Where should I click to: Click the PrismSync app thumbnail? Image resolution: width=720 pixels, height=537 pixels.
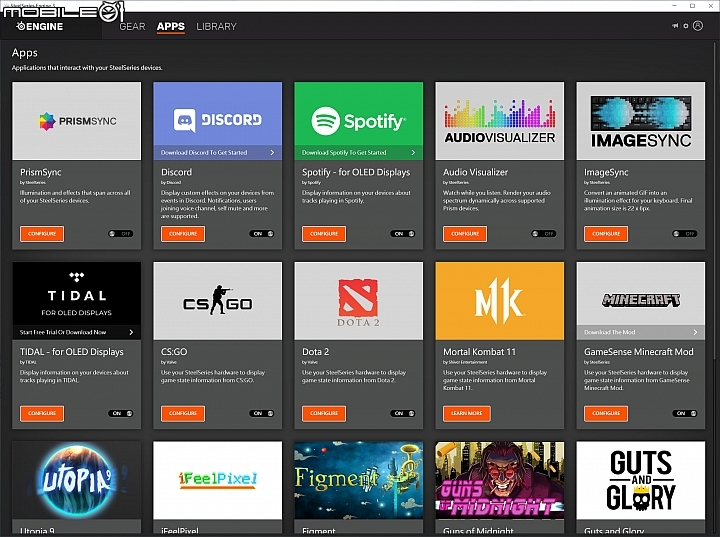click(x=77, y=121)
